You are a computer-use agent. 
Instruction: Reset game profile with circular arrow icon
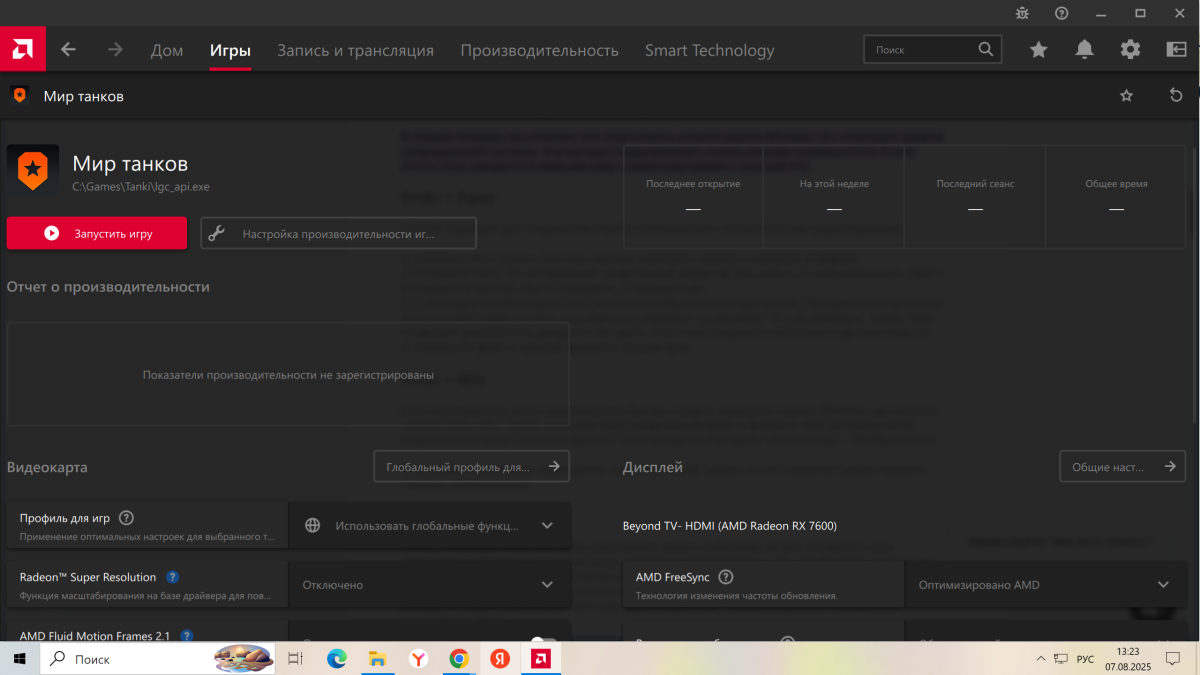(x=1176, y=96)
